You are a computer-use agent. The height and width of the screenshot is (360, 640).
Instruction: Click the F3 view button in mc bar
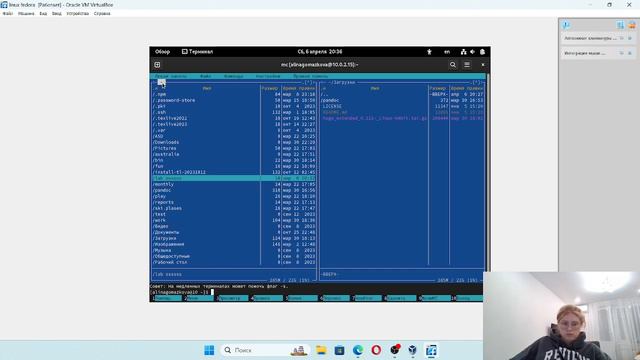click(x=232, y=298)
